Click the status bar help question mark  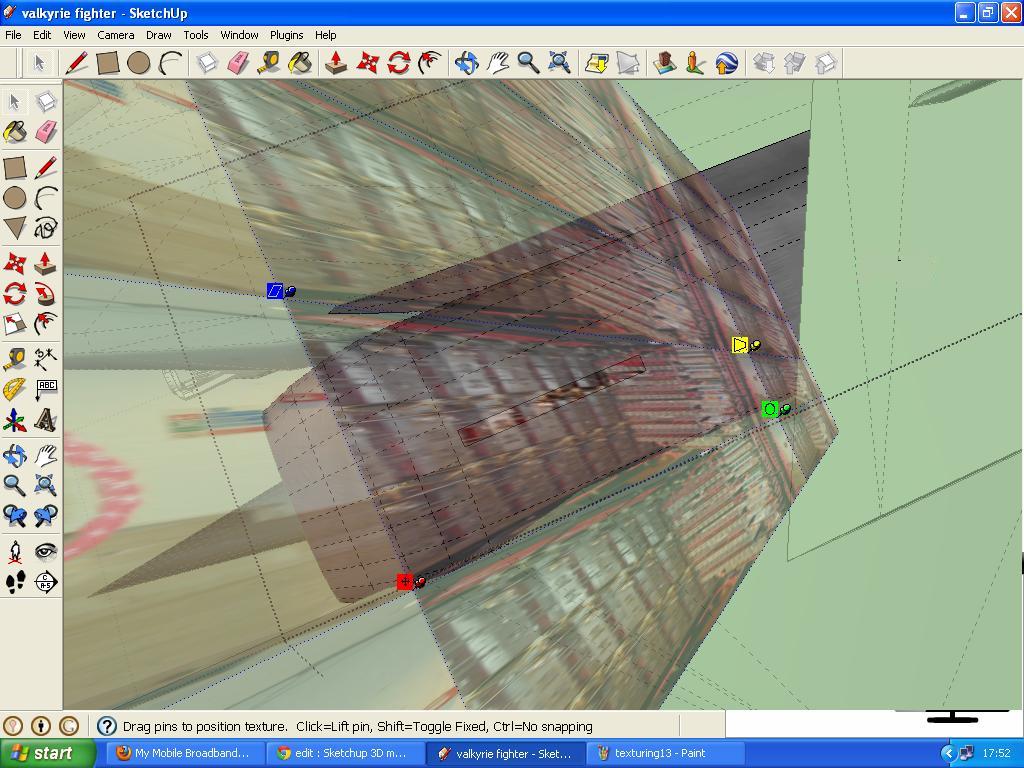point(105,726)
